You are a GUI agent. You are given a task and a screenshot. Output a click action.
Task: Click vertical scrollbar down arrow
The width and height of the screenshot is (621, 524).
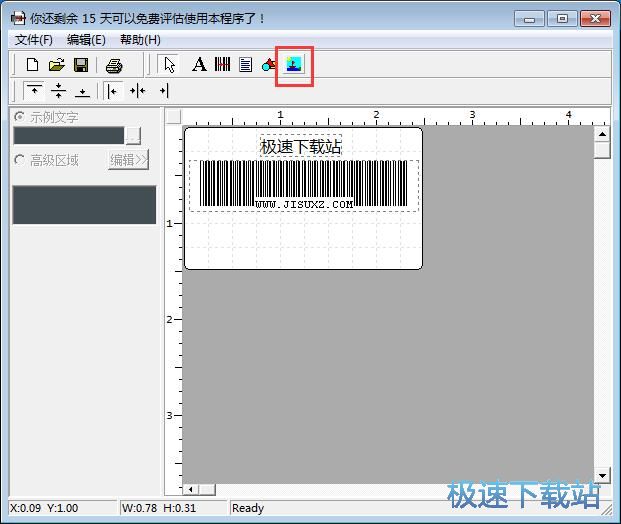click(602, 476)
